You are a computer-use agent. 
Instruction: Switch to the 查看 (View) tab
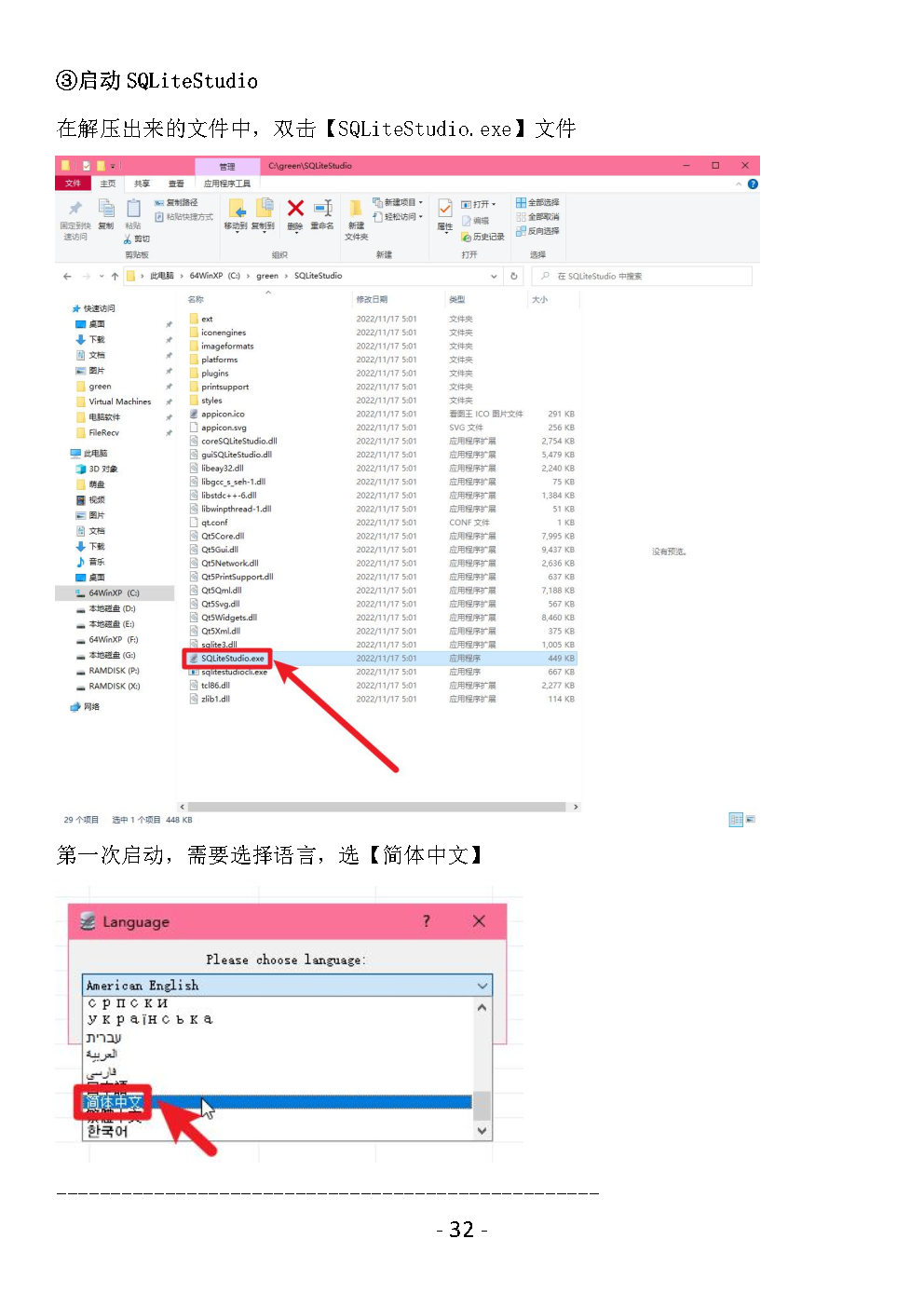pos(176,184)
